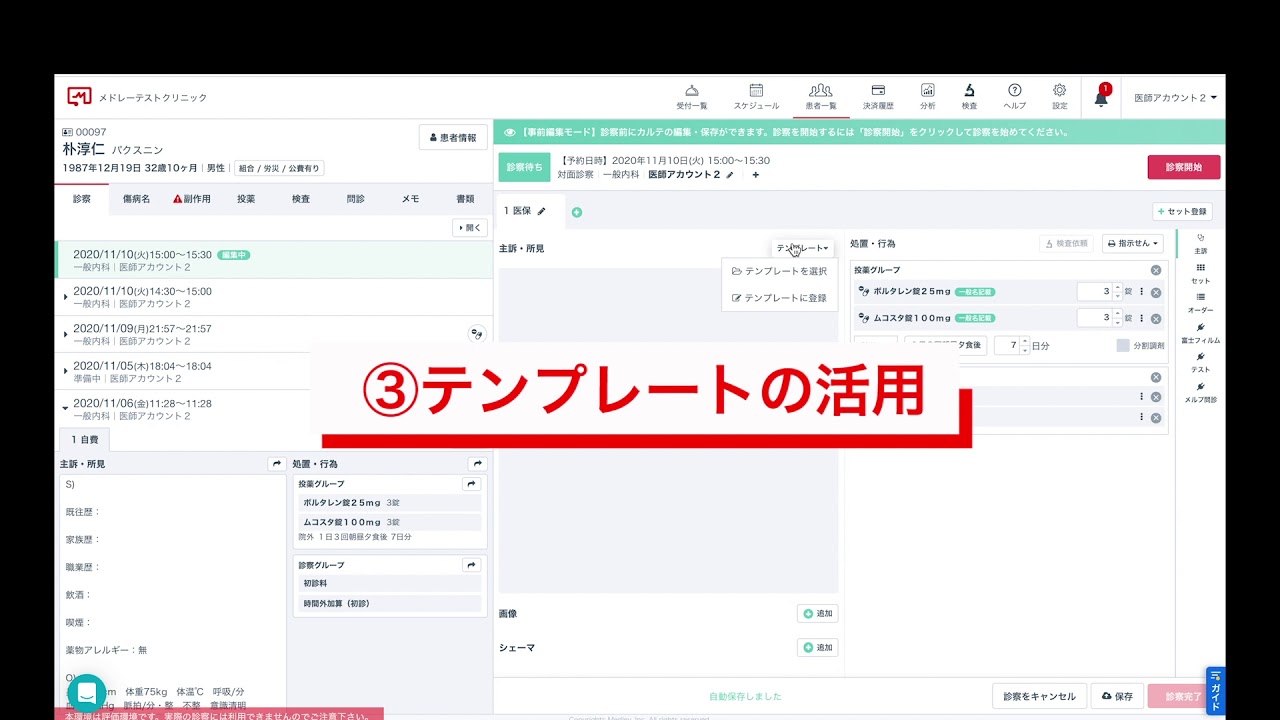The width and height of the screenshot is (1280, 720).
Task: Open the chat widget bubble
Action: coord(86,693)
